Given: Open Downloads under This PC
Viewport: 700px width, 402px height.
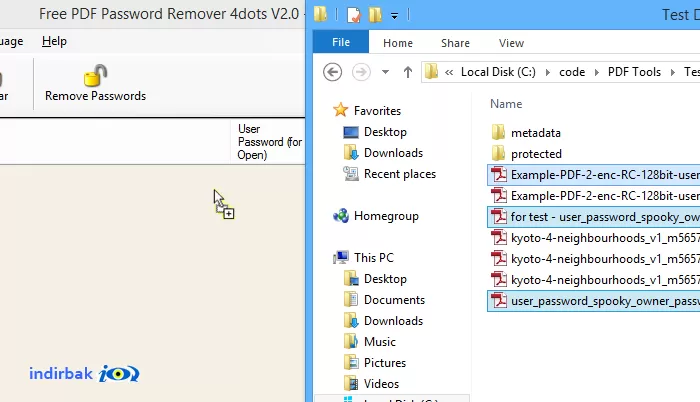Looking at the screenshot, I should tap(393, 321).
